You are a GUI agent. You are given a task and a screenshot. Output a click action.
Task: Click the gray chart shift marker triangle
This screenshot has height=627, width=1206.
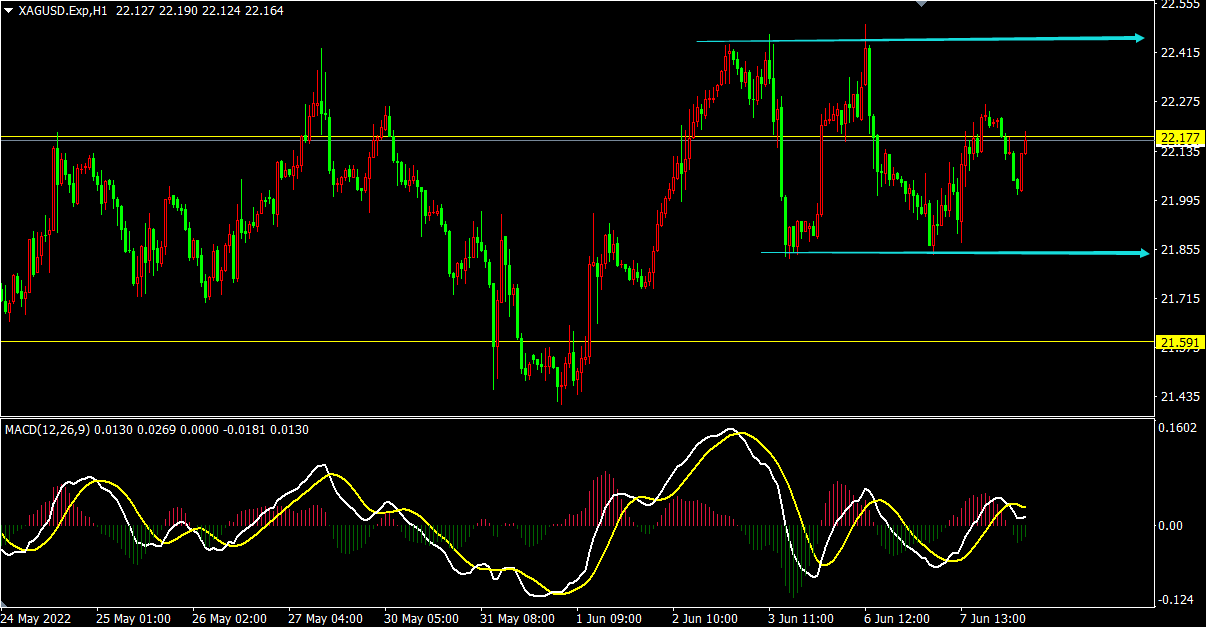[x=922, y=4]
